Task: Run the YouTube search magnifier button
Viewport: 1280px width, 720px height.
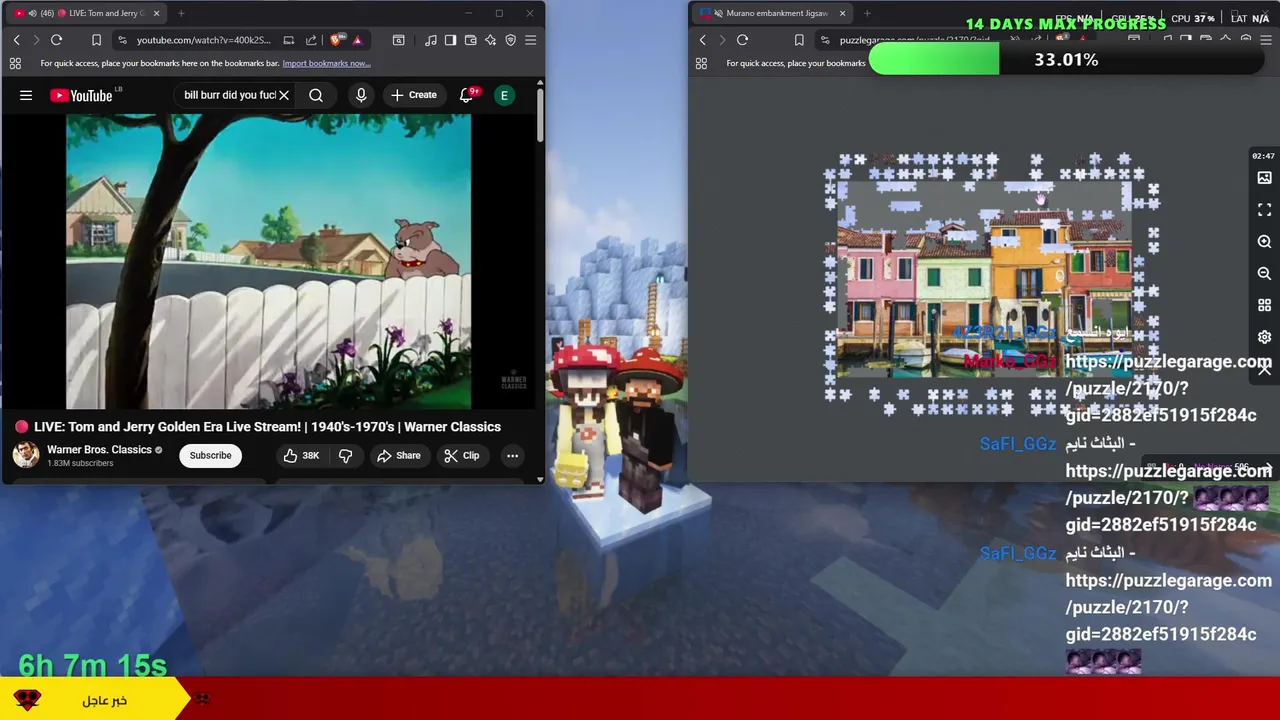Action: [x=316, y=95]
